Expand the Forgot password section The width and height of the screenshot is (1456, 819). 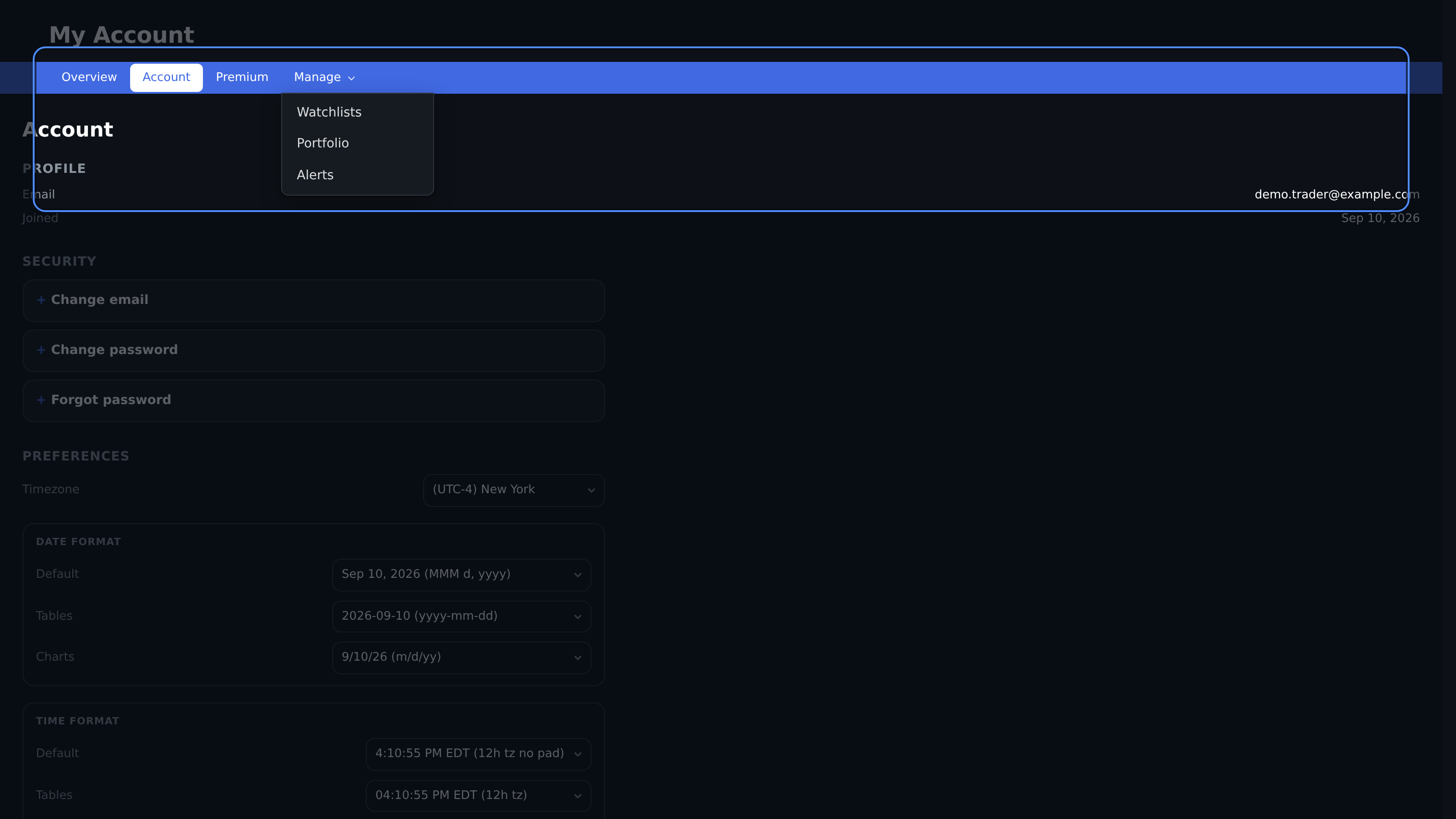[313, 400]
